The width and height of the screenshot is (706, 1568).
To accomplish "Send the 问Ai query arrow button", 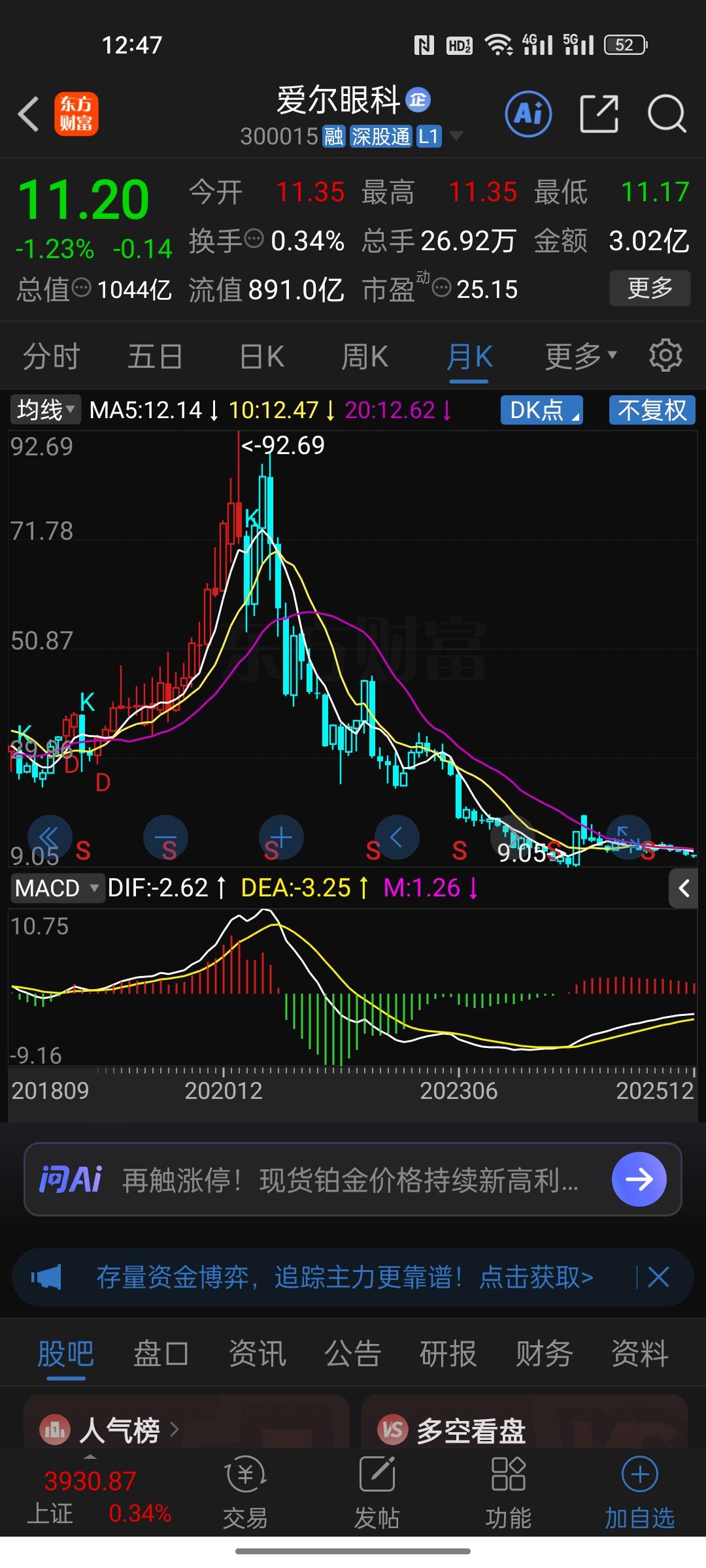I will click(x=639, y=1179).
